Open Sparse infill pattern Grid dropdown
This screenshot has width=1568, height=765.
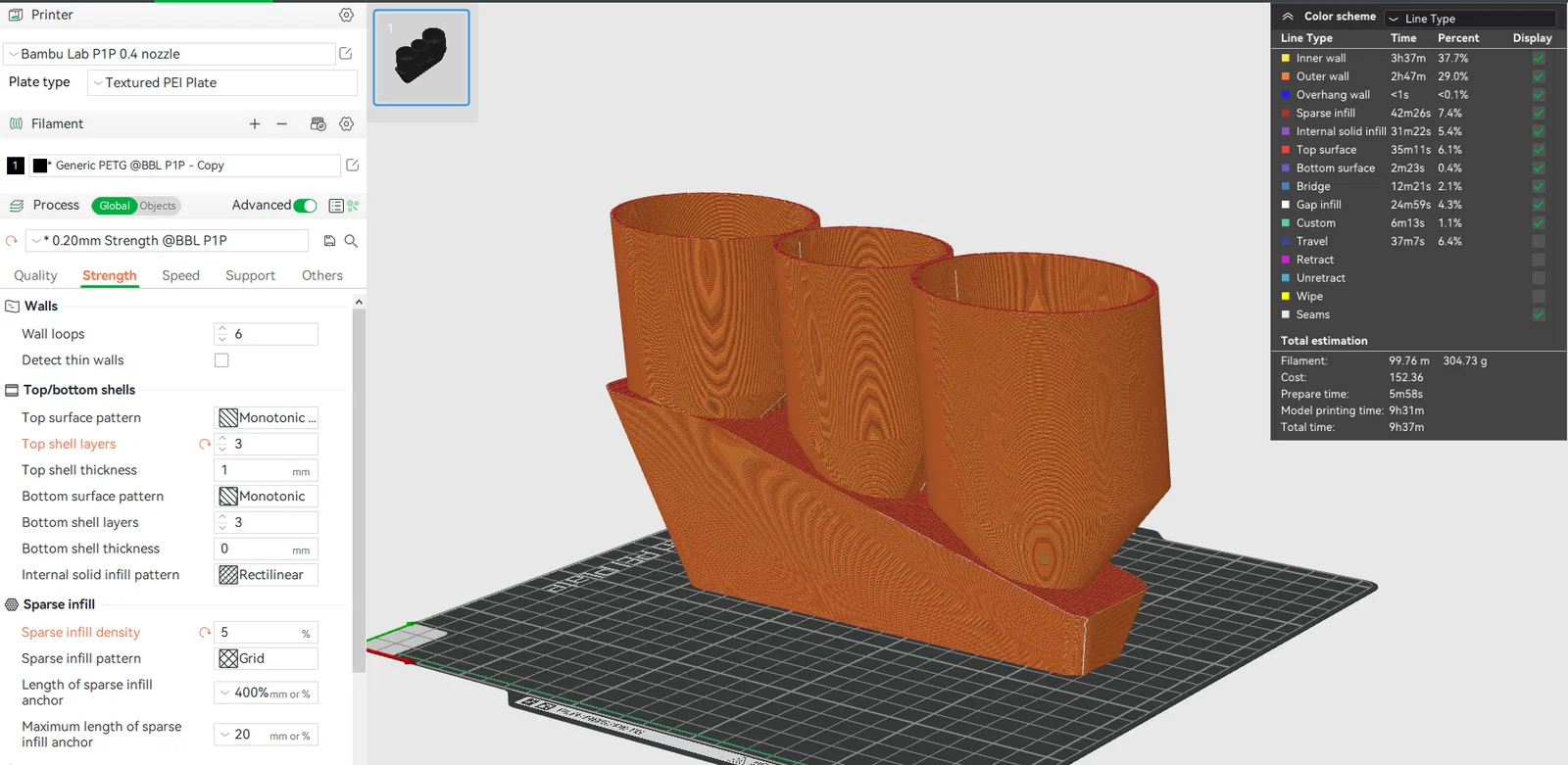pyautogui.click(x=267, y=659)
